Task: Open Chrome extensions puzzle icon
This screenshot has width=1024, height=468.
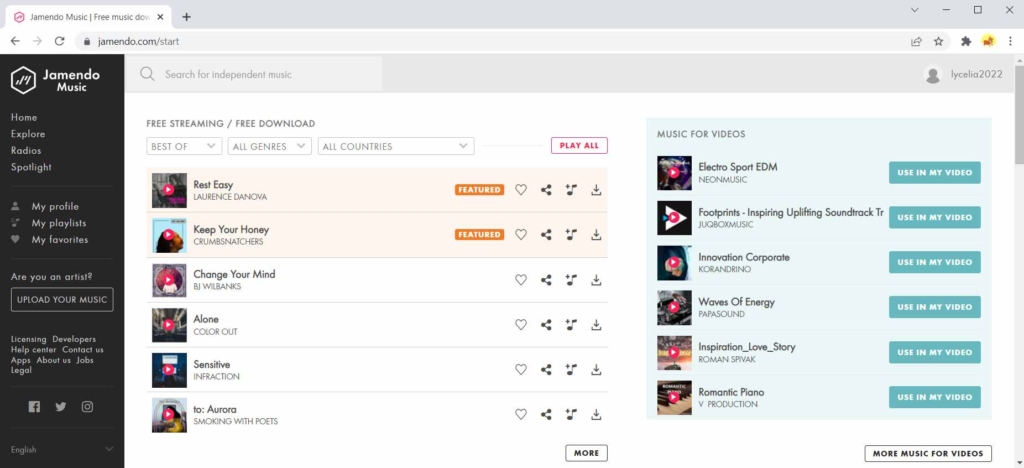Action: [x=966, y=41]
